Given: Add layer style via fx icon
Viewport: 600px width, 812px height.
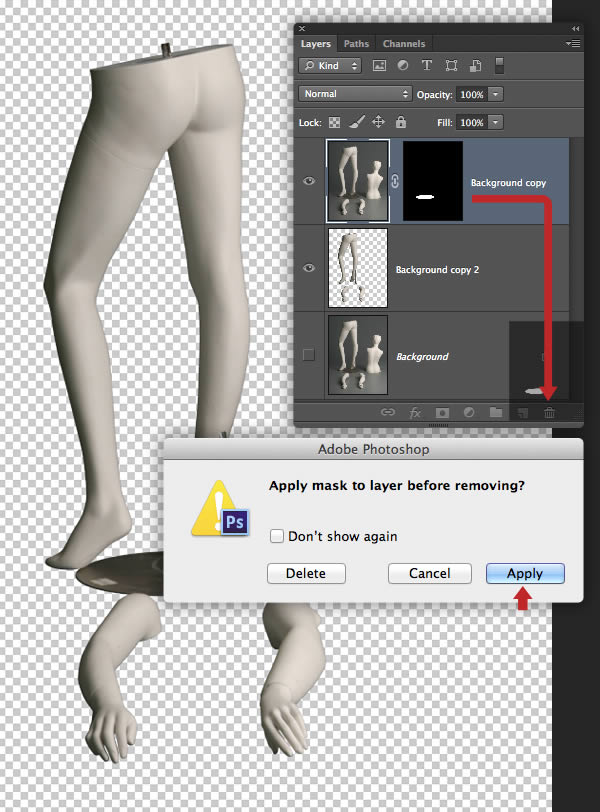Looking at the screenshot, I should (415, 412).
